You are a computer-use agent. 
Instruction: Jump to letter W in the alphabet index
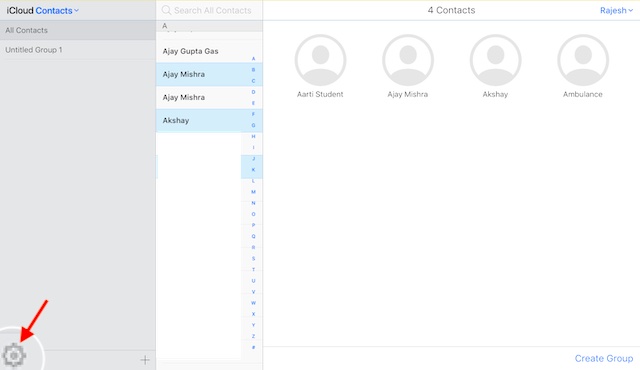pyautogui.click(x=253, y=303)
